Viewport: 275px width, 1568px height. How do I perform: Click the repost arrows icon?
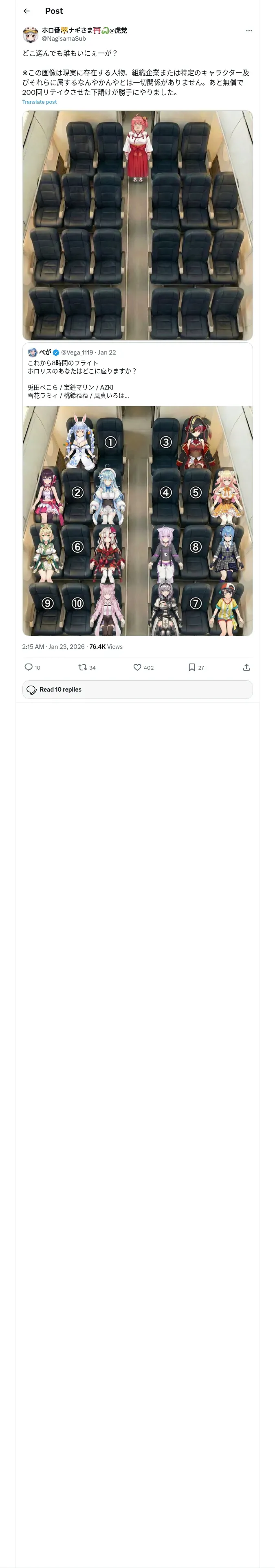click(x=82, y=667)
